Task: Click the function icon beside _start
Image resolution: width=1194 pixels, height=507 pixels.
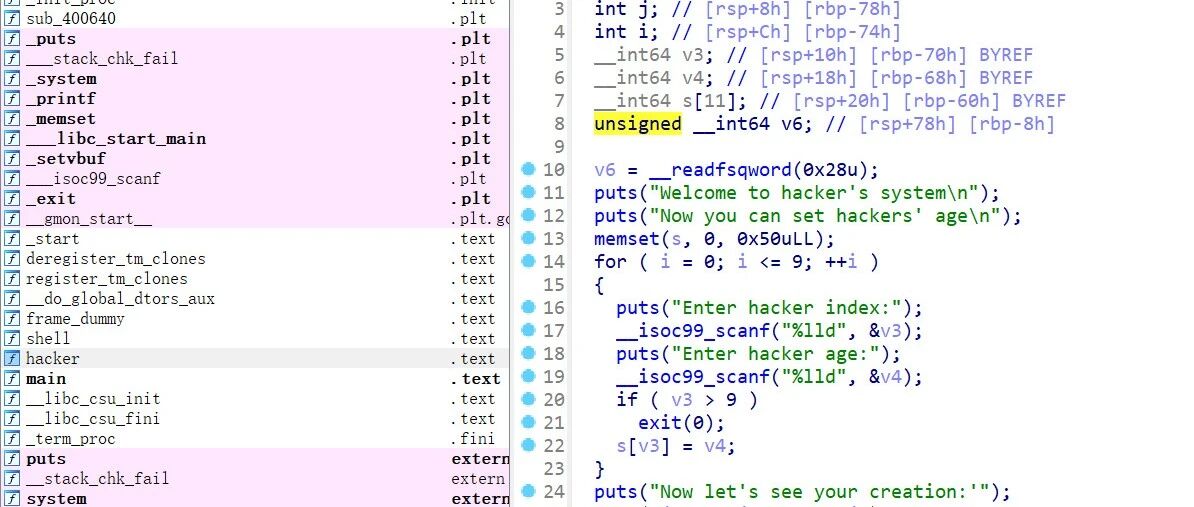Action: [11, 239]
